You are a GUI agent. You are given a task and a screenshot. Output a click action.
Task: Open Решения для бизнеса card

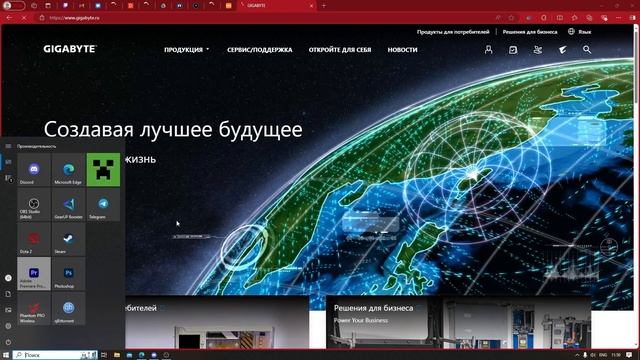pos(458,322)
